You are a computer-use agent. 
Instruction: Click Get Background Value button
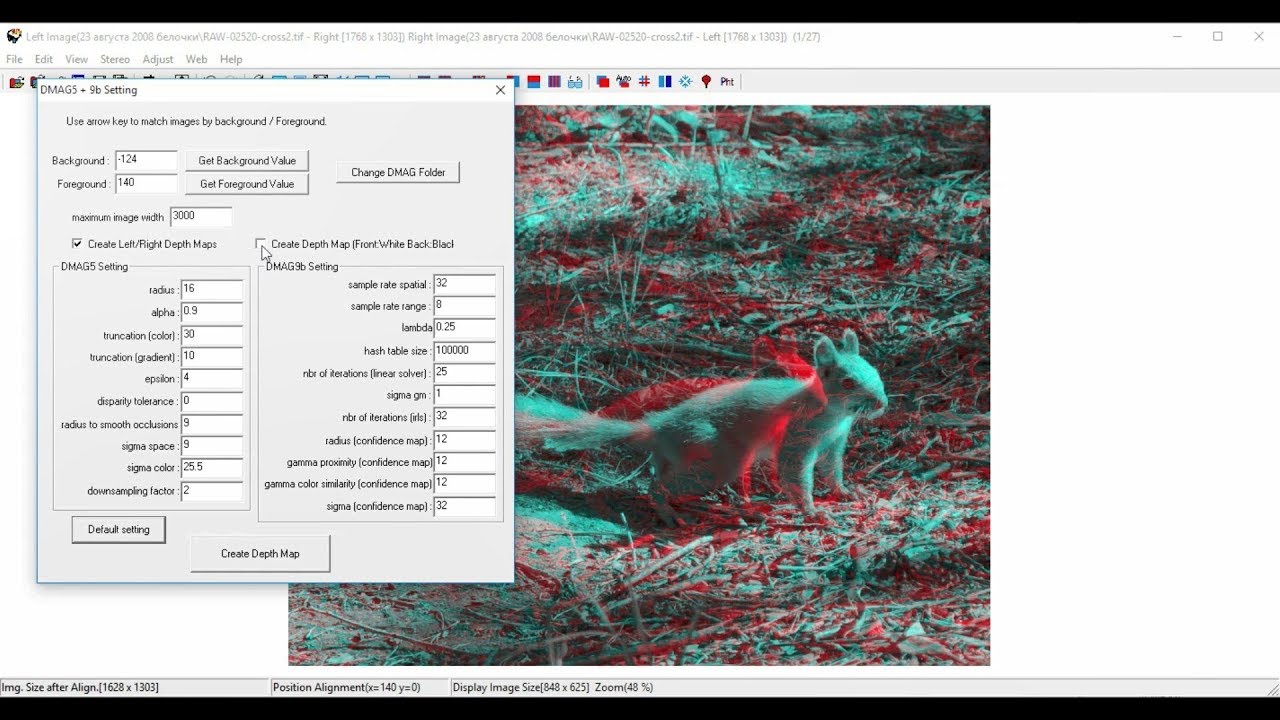(247, 160)
